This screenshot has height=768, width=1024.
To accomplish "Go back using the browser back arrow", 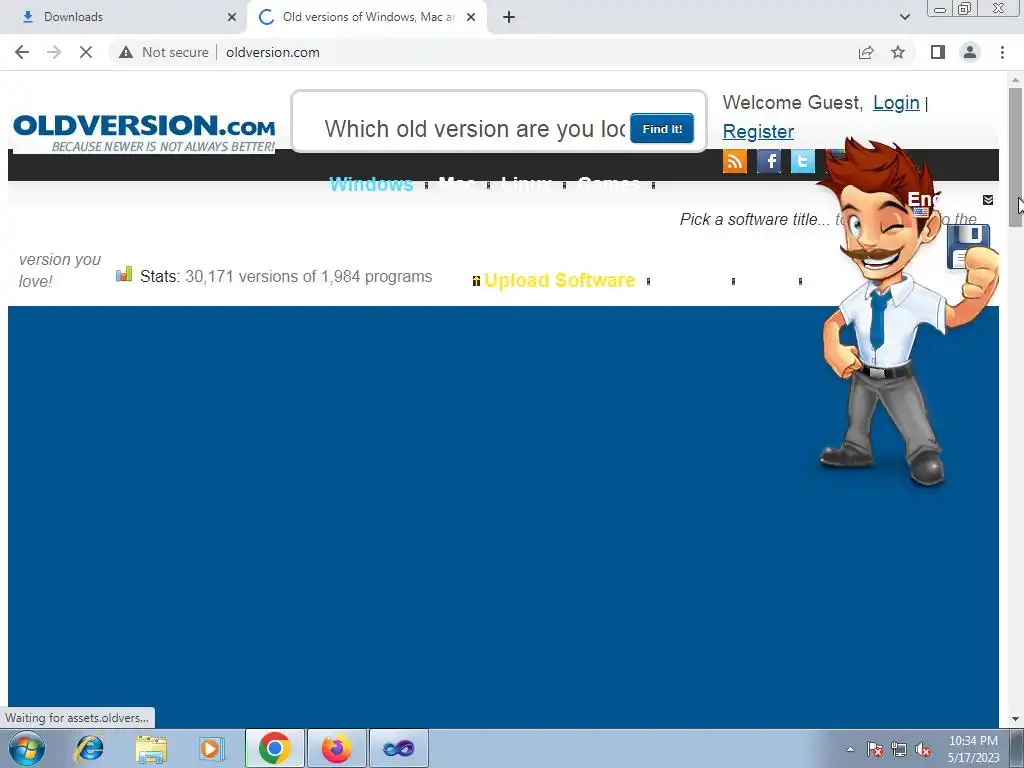I will (22, 52).
